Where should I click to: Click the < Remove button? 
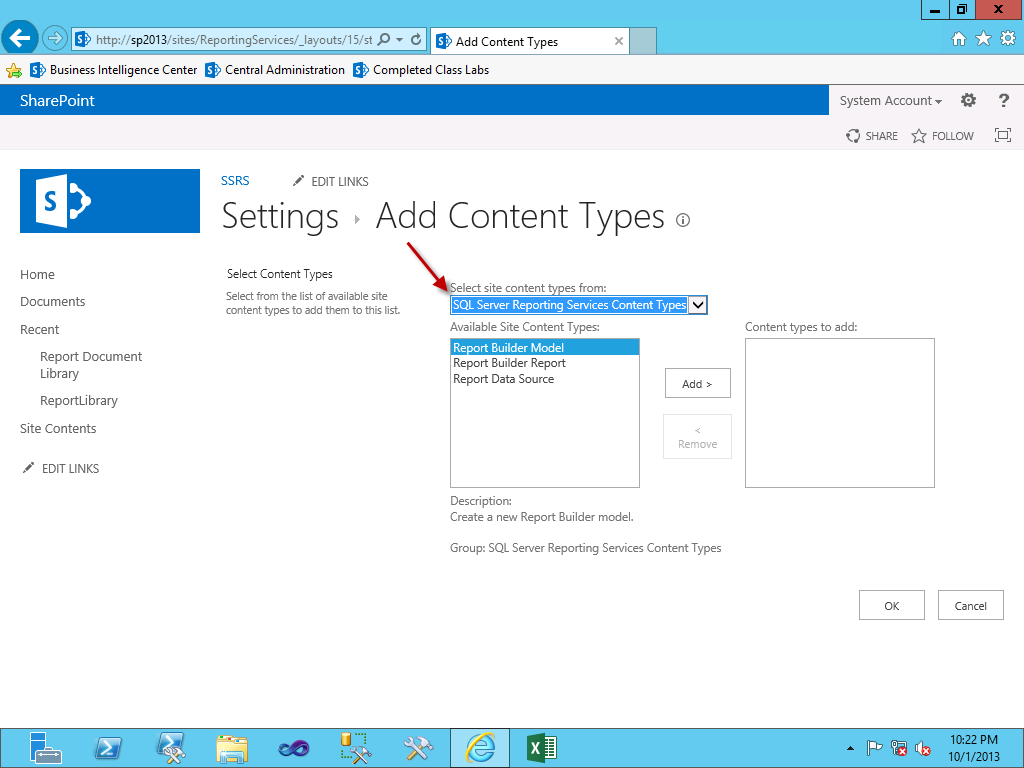(x=697, y=437)
